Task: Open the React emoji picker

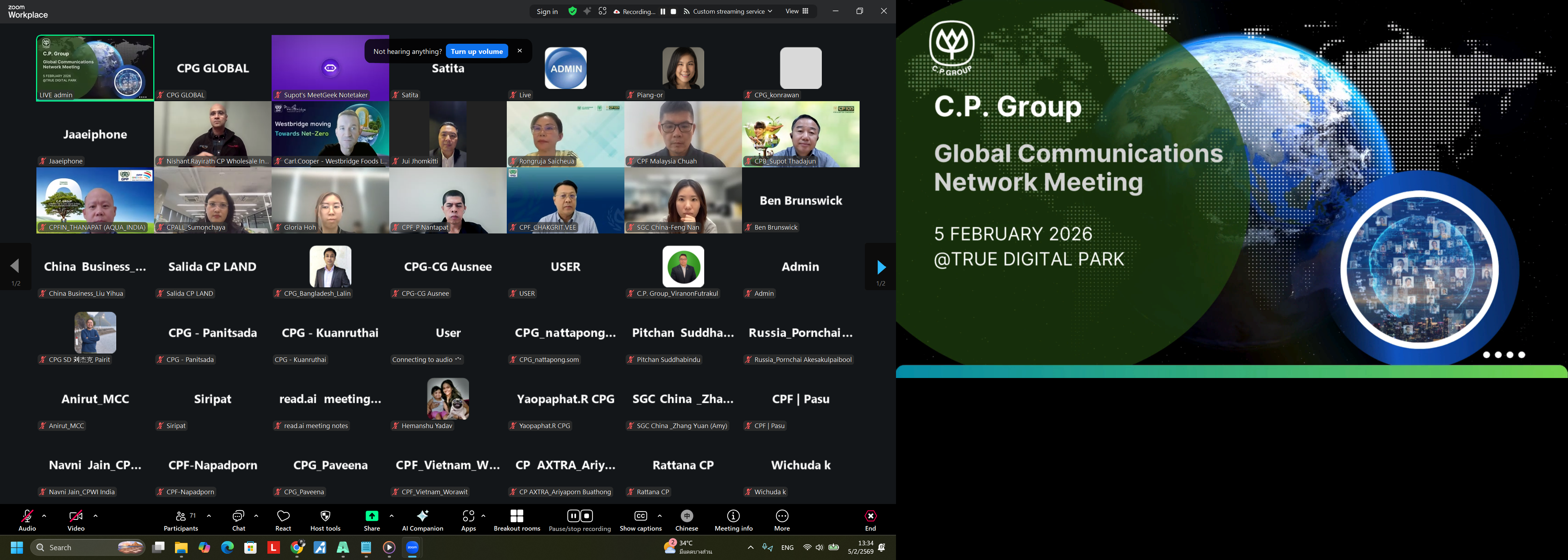Action: click(283, 520)
